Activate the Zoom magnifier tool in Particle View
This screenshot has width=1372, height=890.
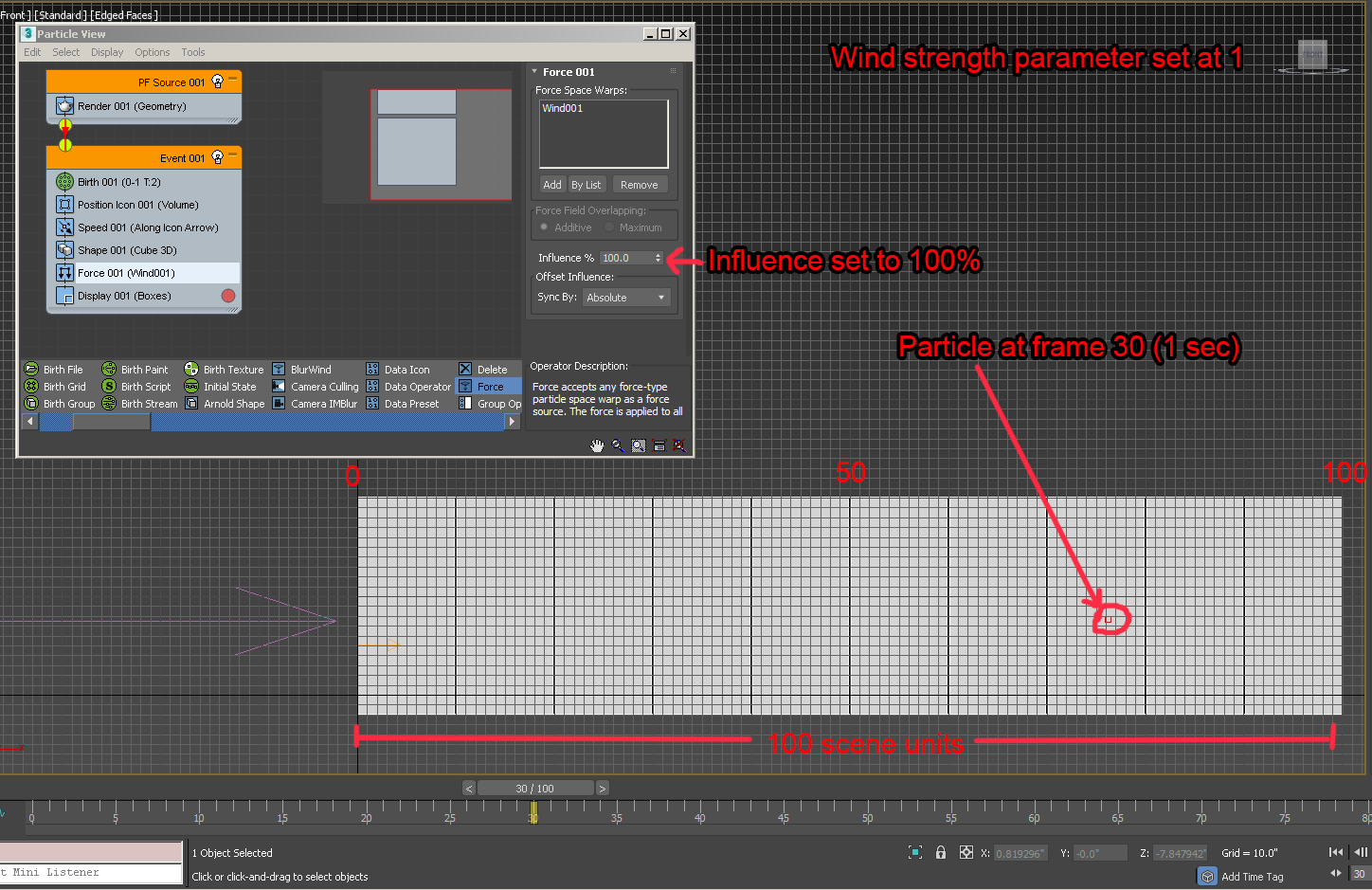click(617, 445)
